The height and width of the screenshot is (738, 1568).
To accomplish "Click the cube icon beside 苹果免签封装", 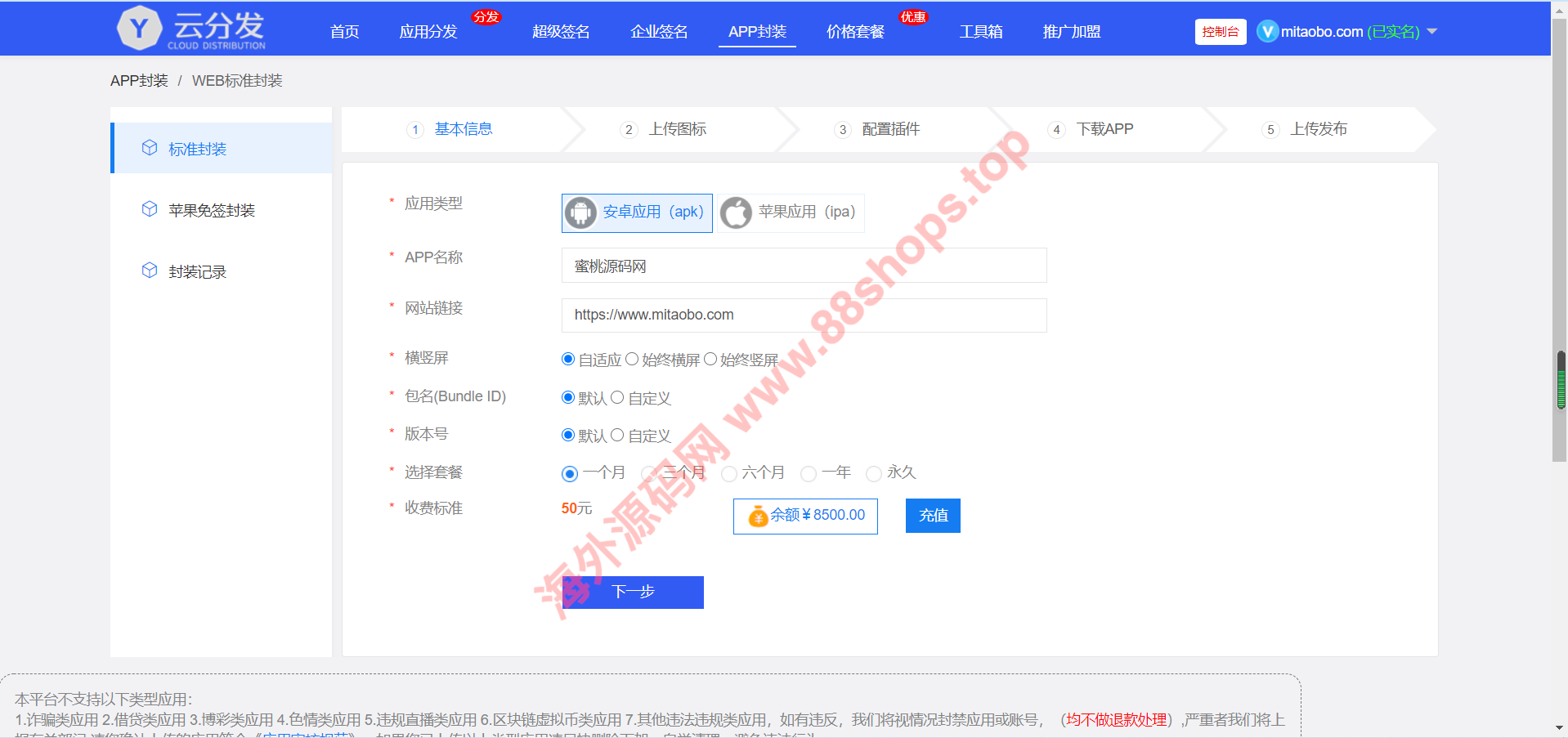I will [150, 209].
